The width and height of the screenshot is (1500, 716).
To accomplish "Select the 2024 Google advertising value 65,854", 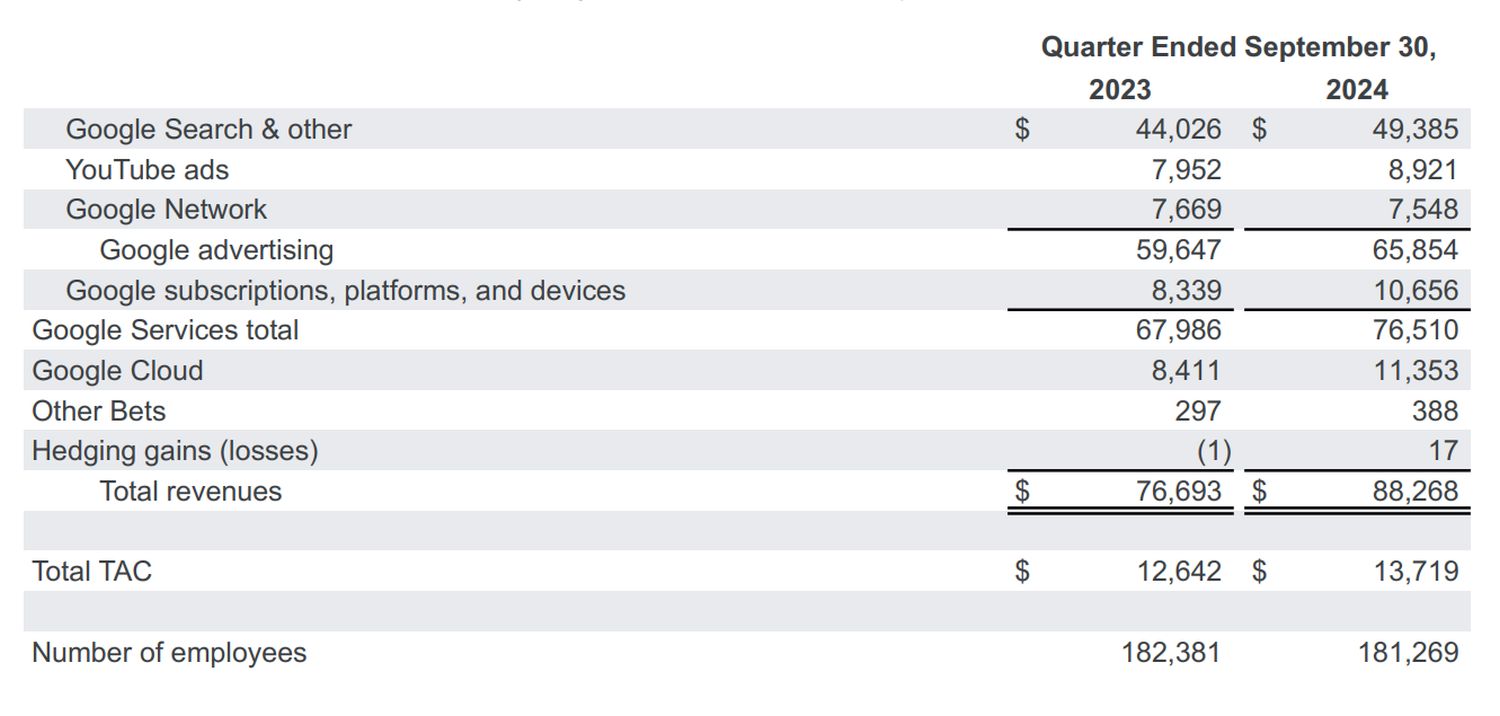I will coord(1415,250).
